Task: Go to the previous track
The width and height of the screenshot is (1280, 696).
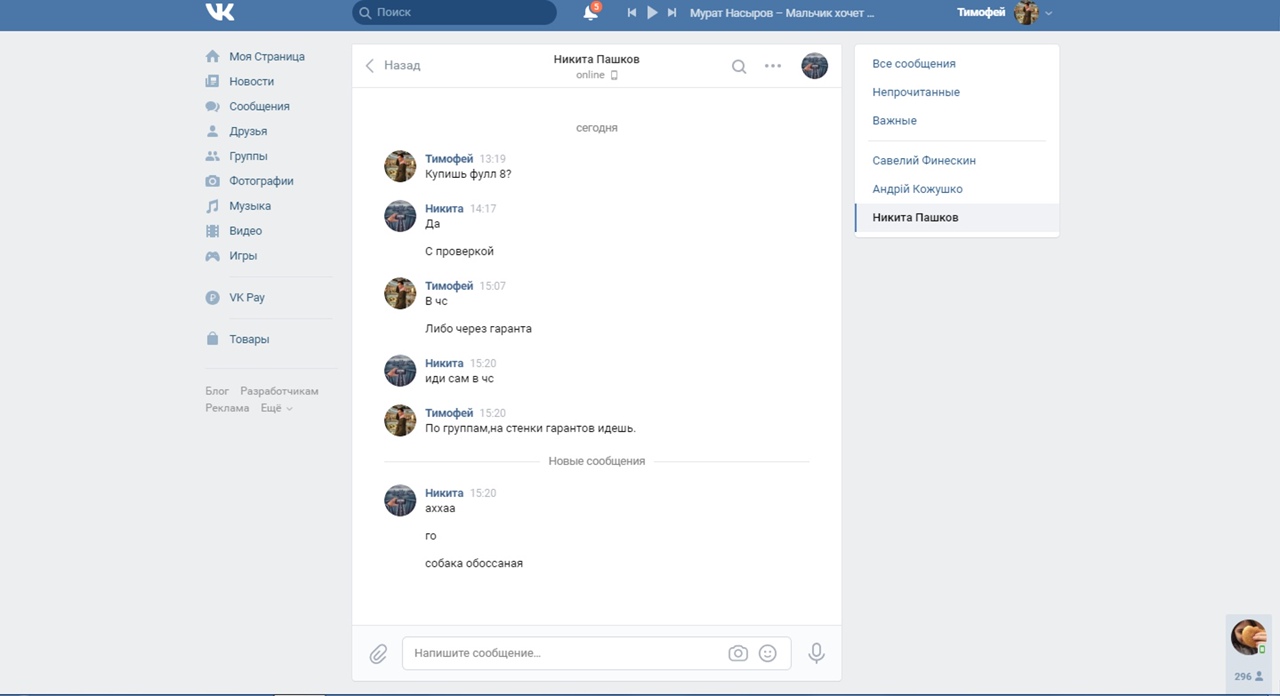Action: pyautogui.click(x=632, y=13)
